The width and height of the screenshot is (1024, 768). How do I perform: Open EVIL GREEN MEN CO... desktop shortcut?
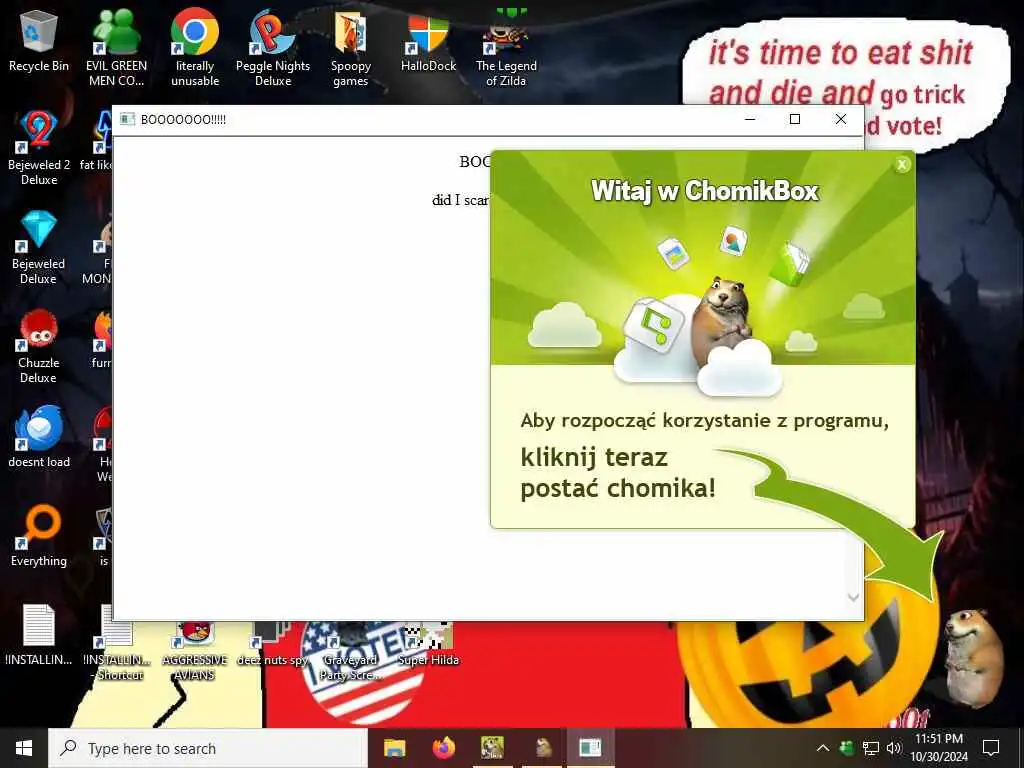116,48
